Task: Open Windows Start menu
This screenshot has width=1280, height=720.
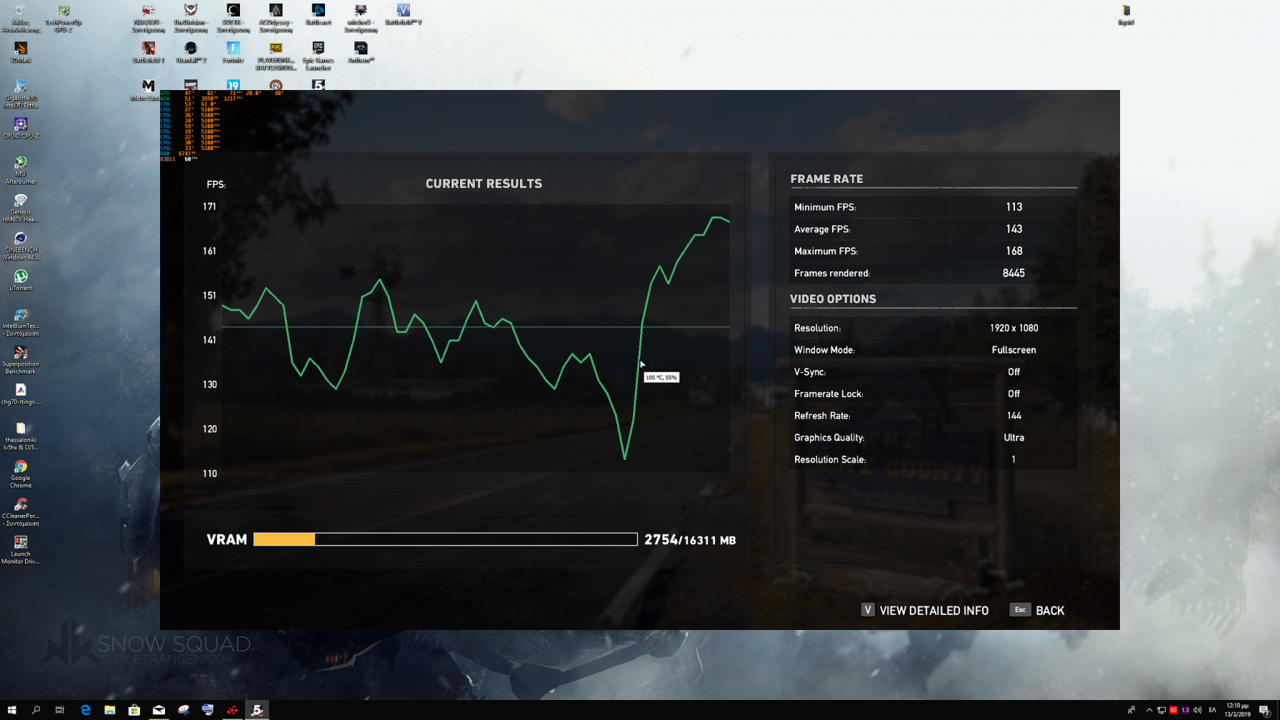Action: click(x=11, y=710)
